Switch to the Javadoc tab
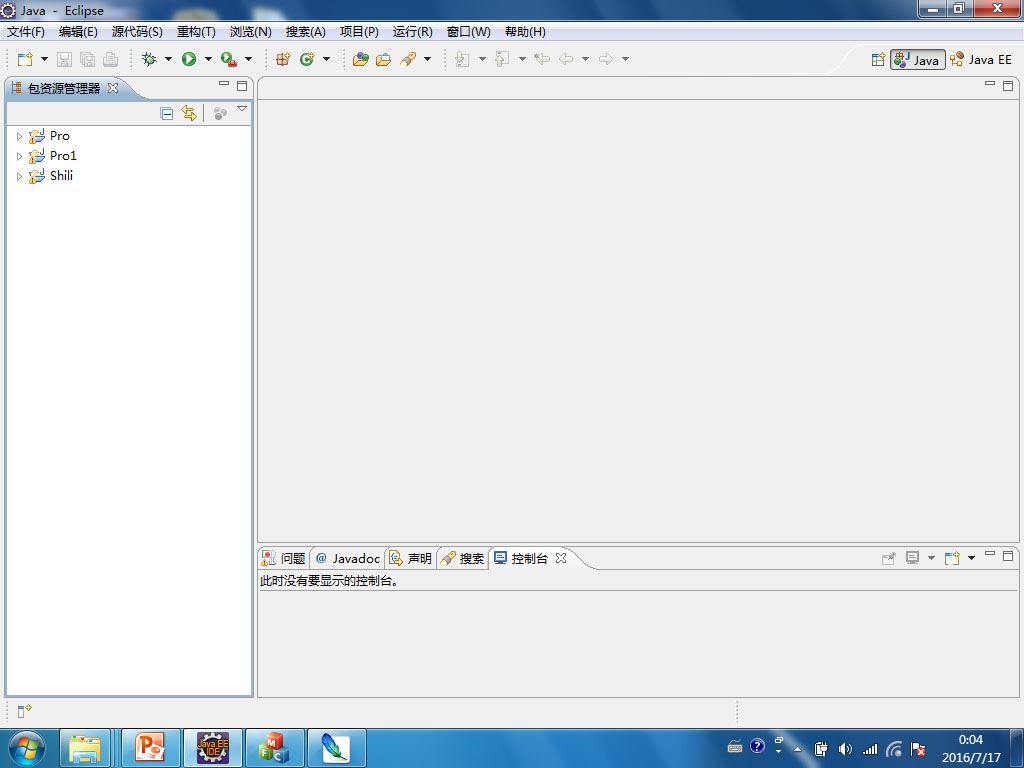 347,558
